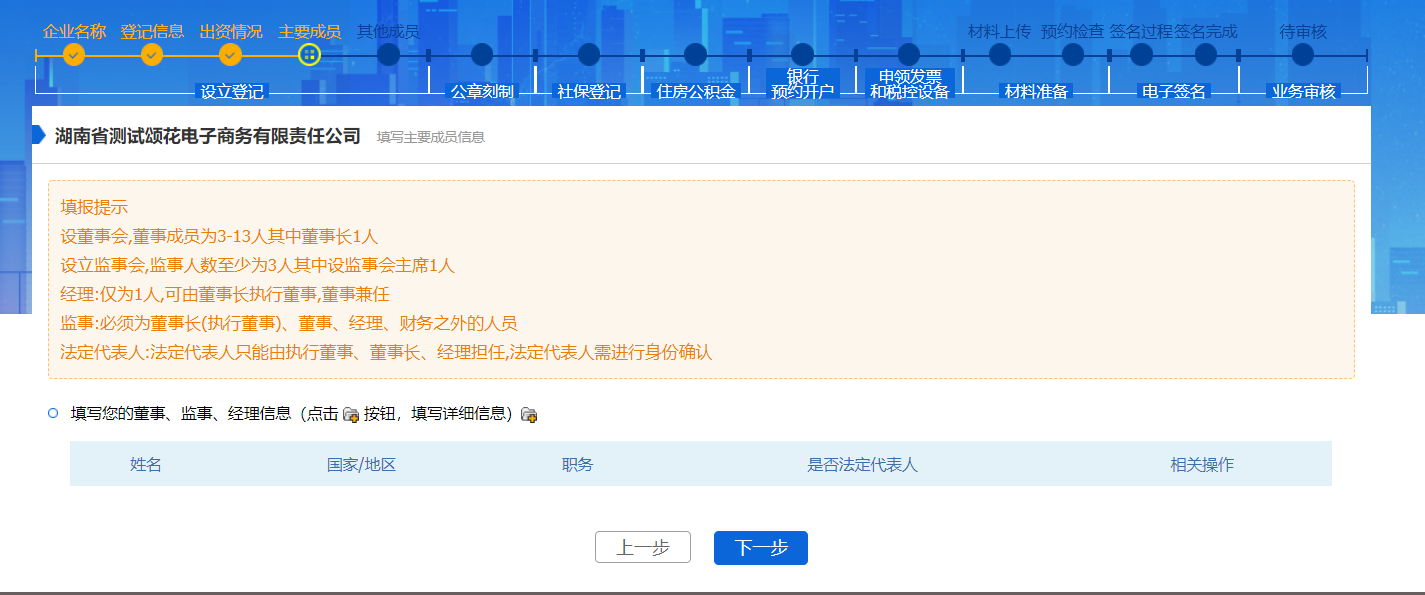The height and width of the screenshot is (595, 1425).
Task: Click the 国家/地区 column header
Action: click(362, 465)
